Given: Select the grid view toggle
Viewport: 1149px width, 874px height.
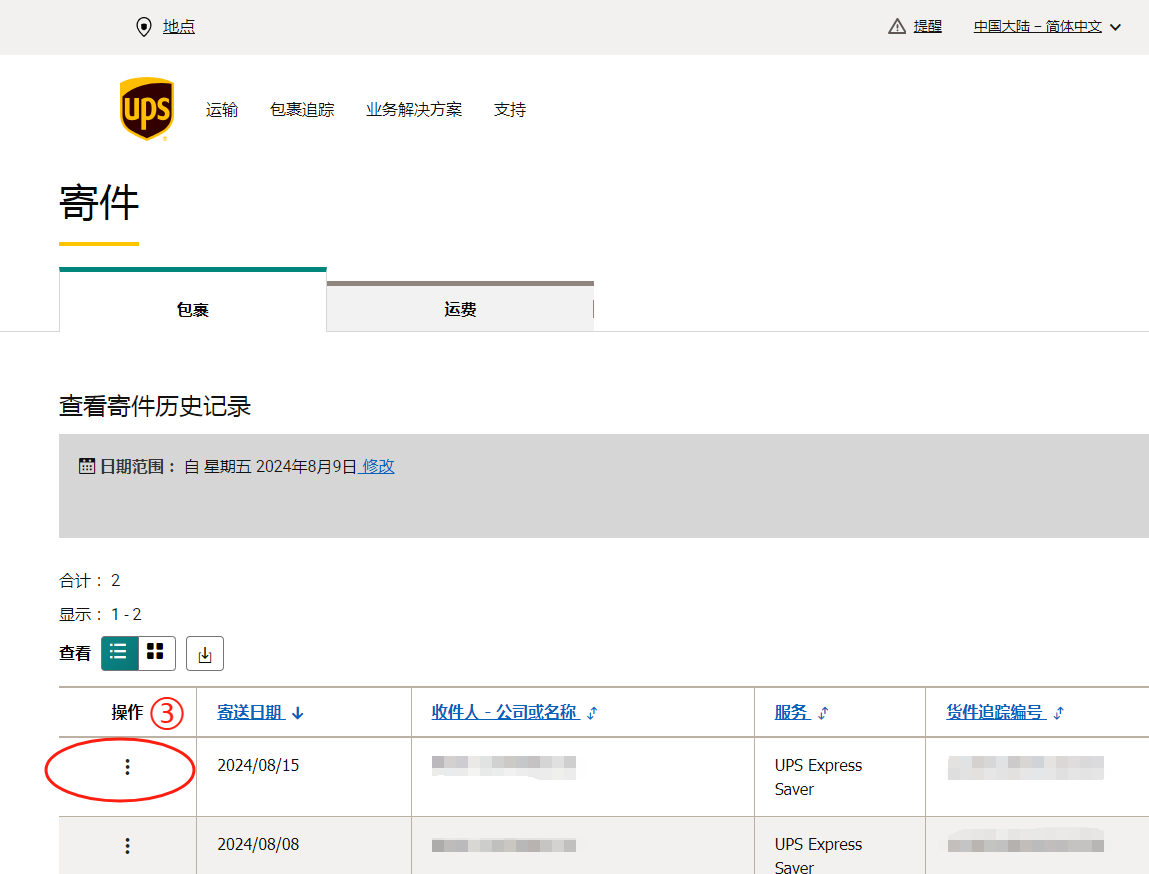Looking at the screenshot, I should (156, 653).
